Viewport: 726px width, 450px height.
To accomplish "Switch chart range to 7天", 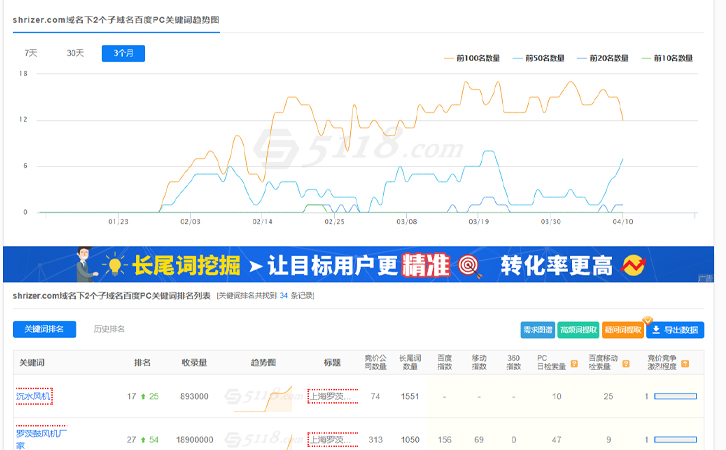I will [31, 53].
